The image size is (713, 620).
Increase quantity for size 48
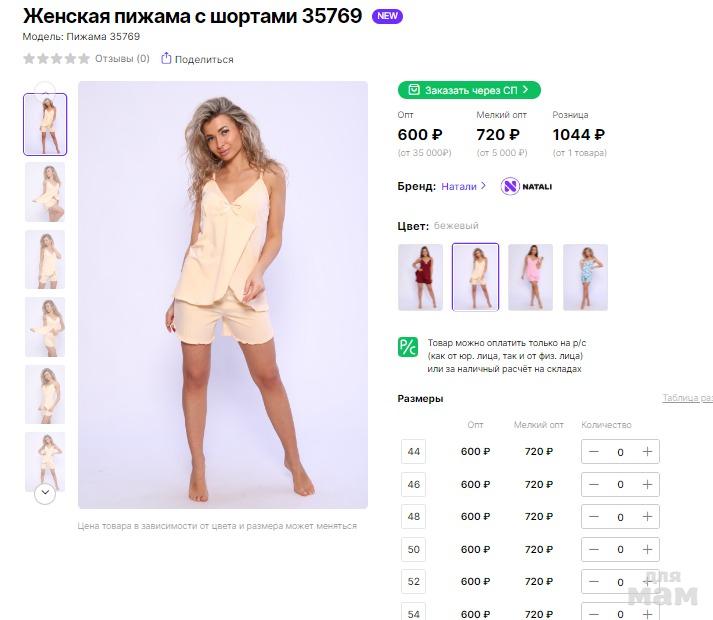pos(647,517)
